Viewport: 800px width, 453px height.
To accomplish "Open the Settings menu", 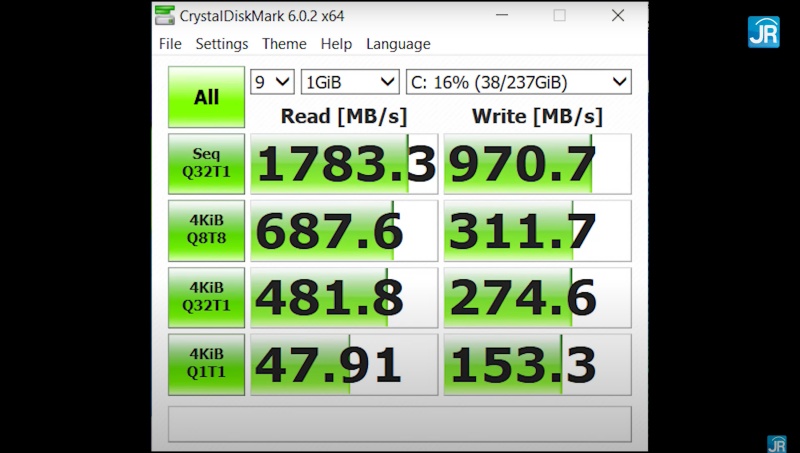I will coord(221,44).
